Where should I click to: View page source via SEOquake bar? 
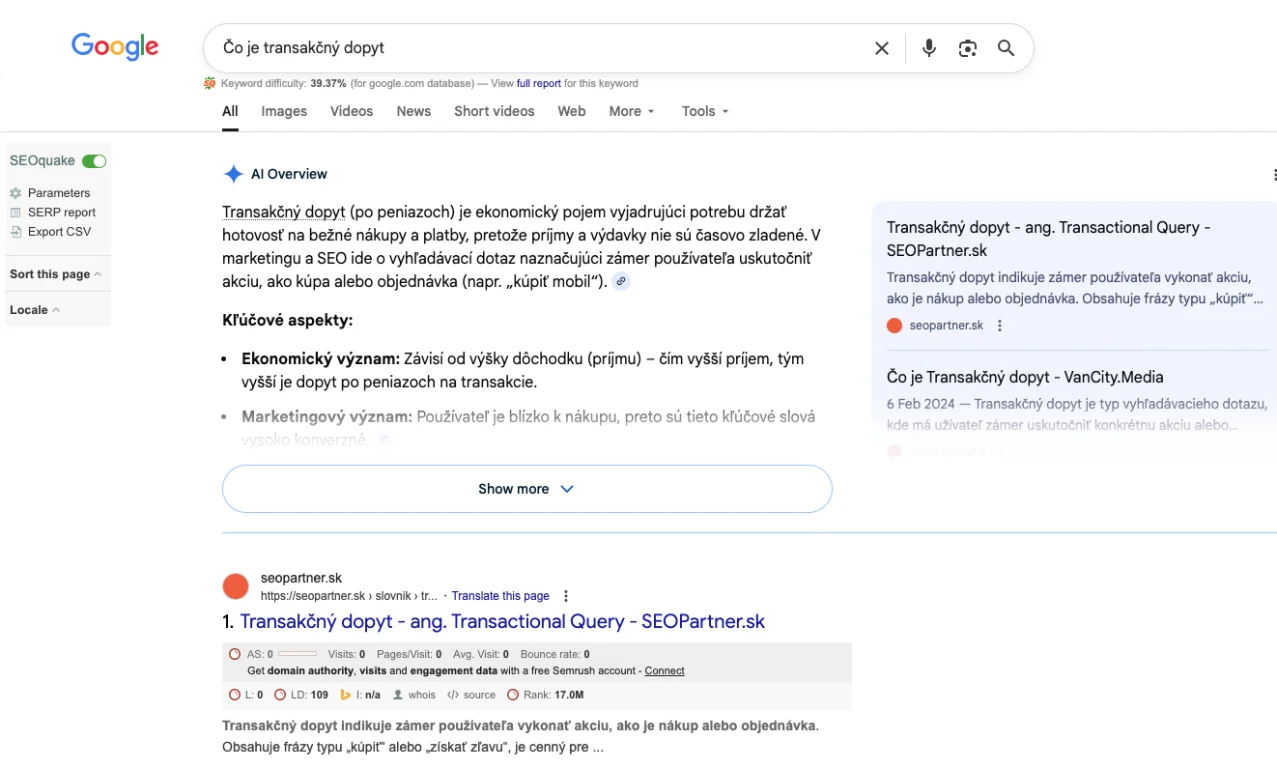[x=471, y=695]
